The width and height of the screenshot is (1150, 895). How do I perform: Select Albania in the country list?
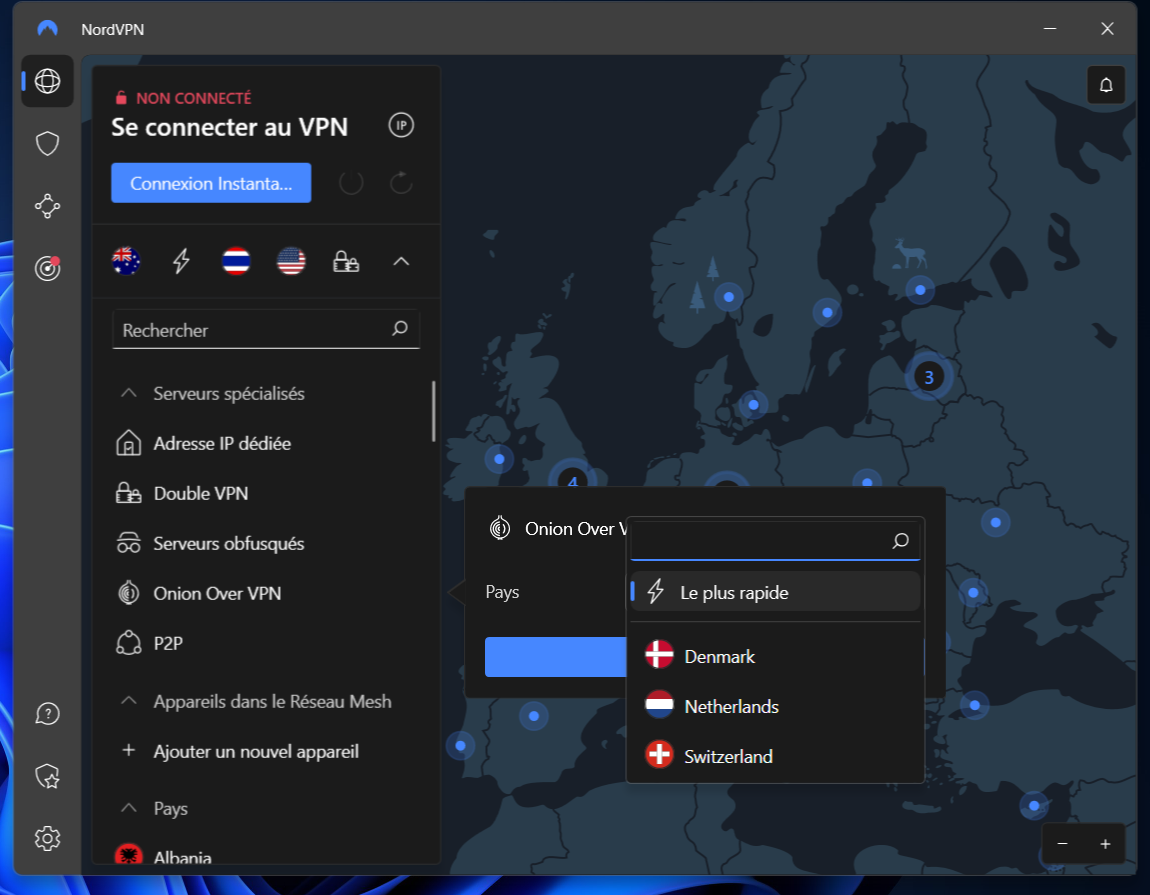(x=183, y=857)
